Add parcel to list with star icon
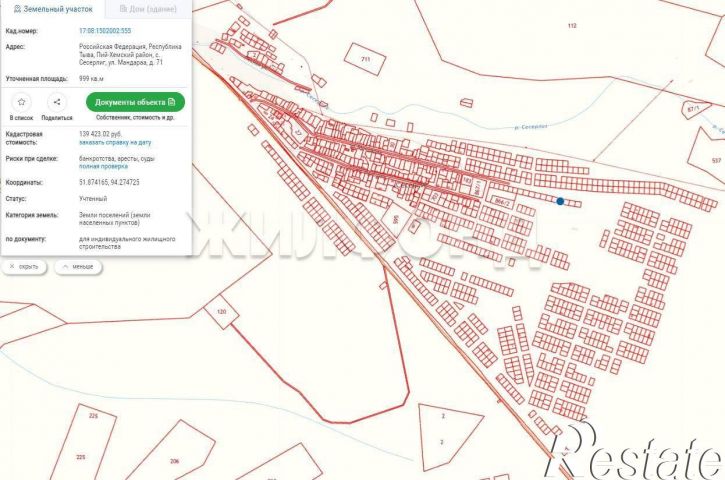The image size is (725, 480). [21, 102]
